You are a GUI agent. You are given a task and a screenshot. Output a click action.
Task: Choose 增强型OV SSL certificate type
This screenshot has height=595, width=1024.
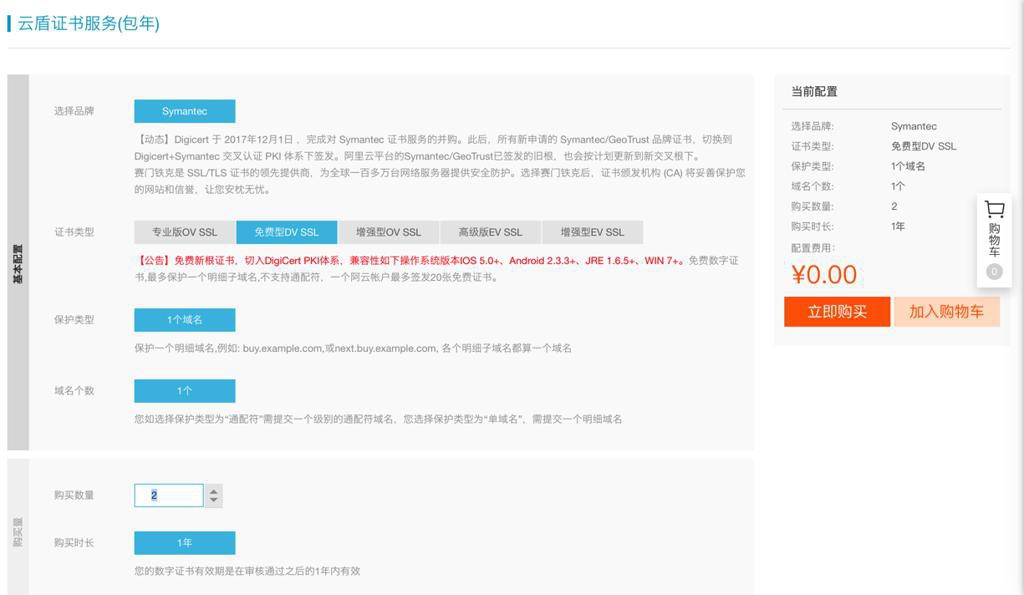pyautogui.click(x=389, y=232)
